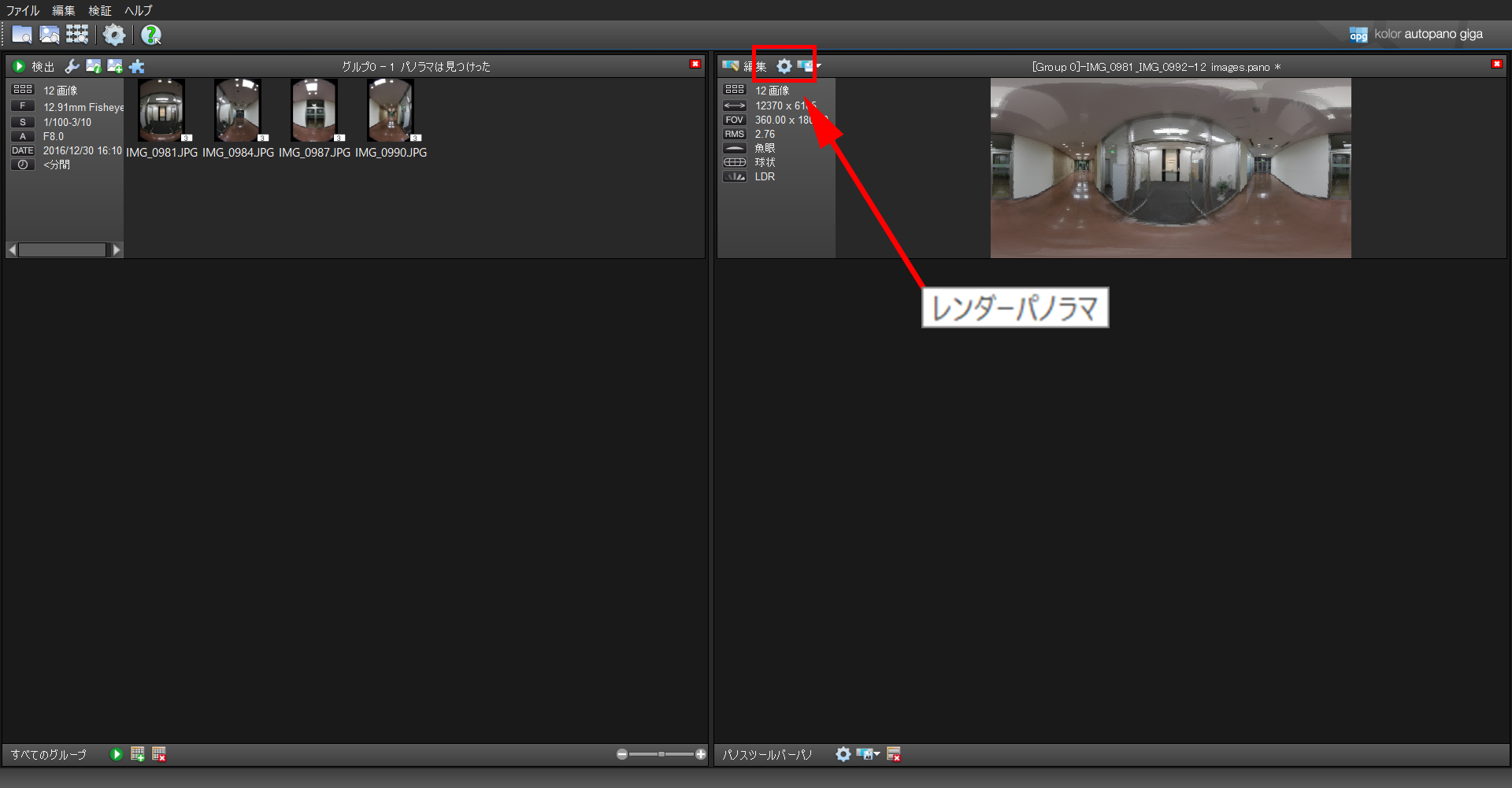Open group settings wrench icon
1512x788 pixels.
point(72,67)
